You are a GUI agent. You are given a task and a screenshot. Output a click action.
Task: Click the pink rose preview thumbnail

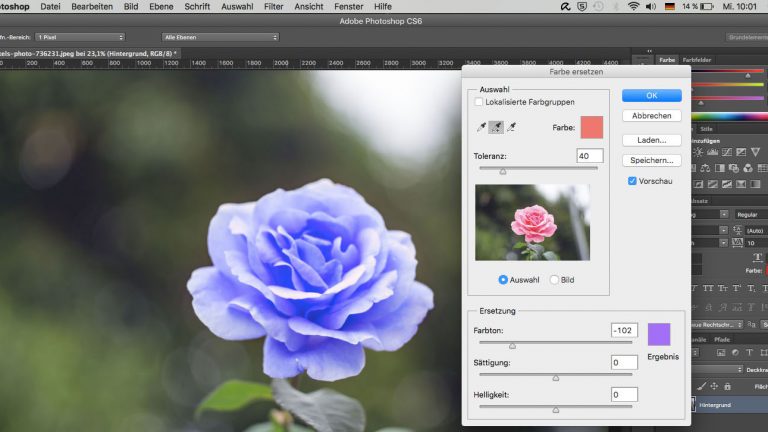point(532,222)
